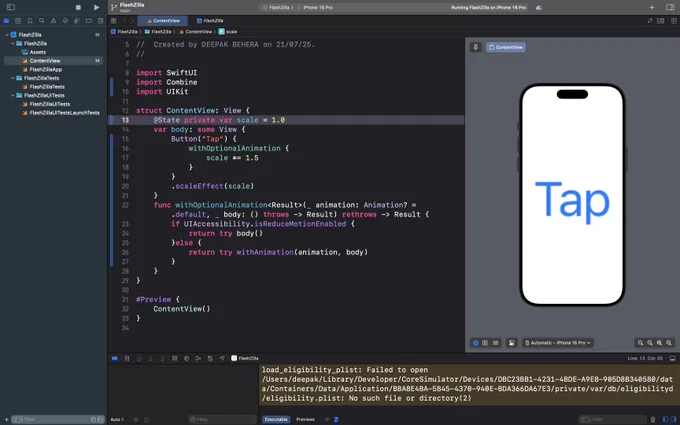Select the Project navigator folder icon
Screen dimensions: 680x425
pyautogui.click(x=6, y=21)
